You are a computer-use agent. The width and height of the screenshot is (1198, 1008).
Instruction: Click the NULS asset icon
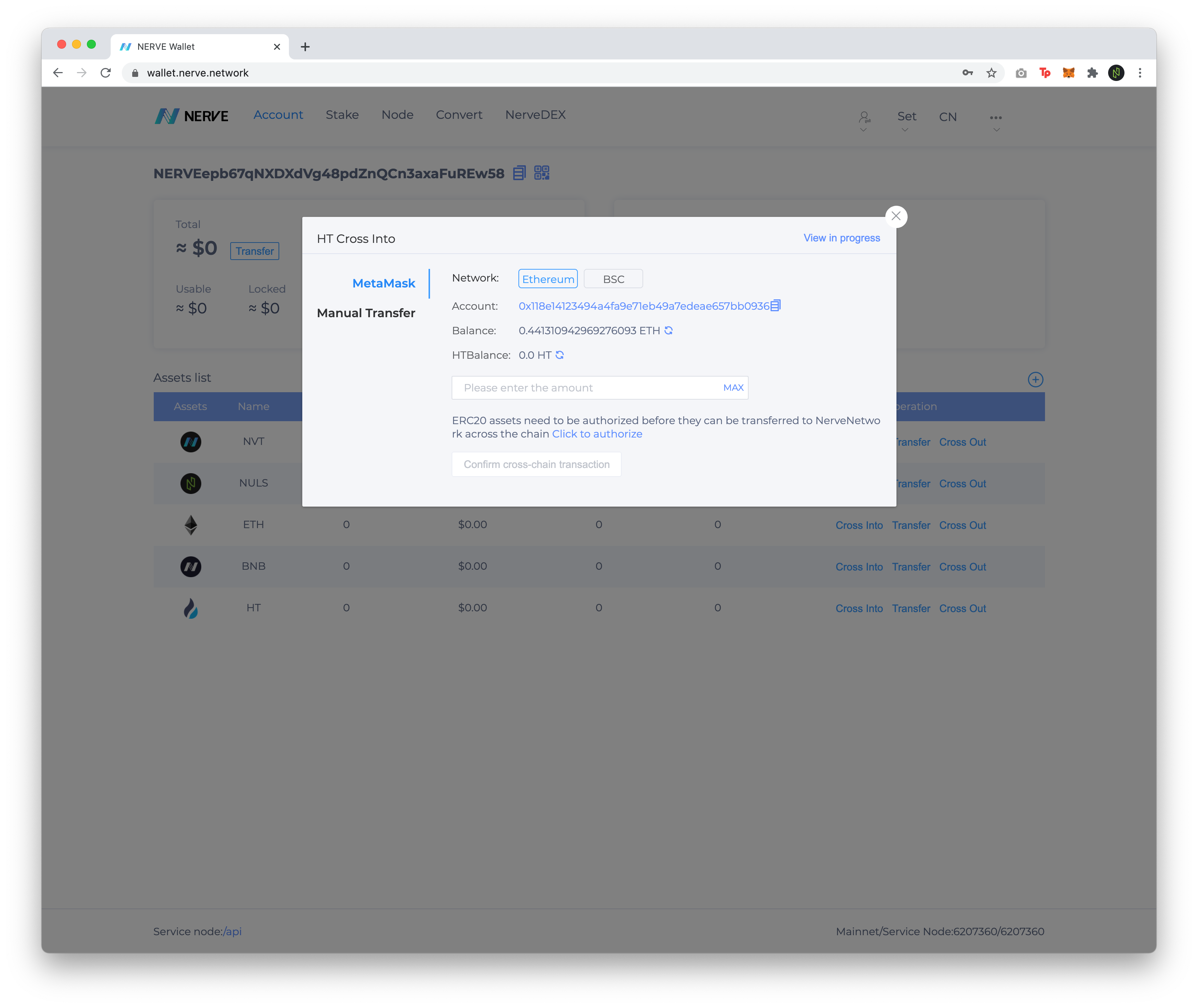pos(191,484)
